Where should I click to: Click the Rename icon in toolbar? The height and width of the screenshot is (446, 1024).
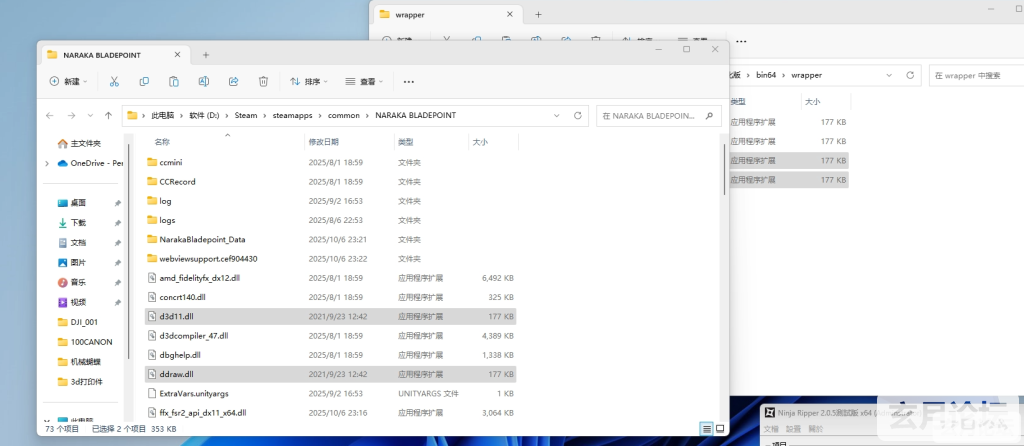click(204, 81)
